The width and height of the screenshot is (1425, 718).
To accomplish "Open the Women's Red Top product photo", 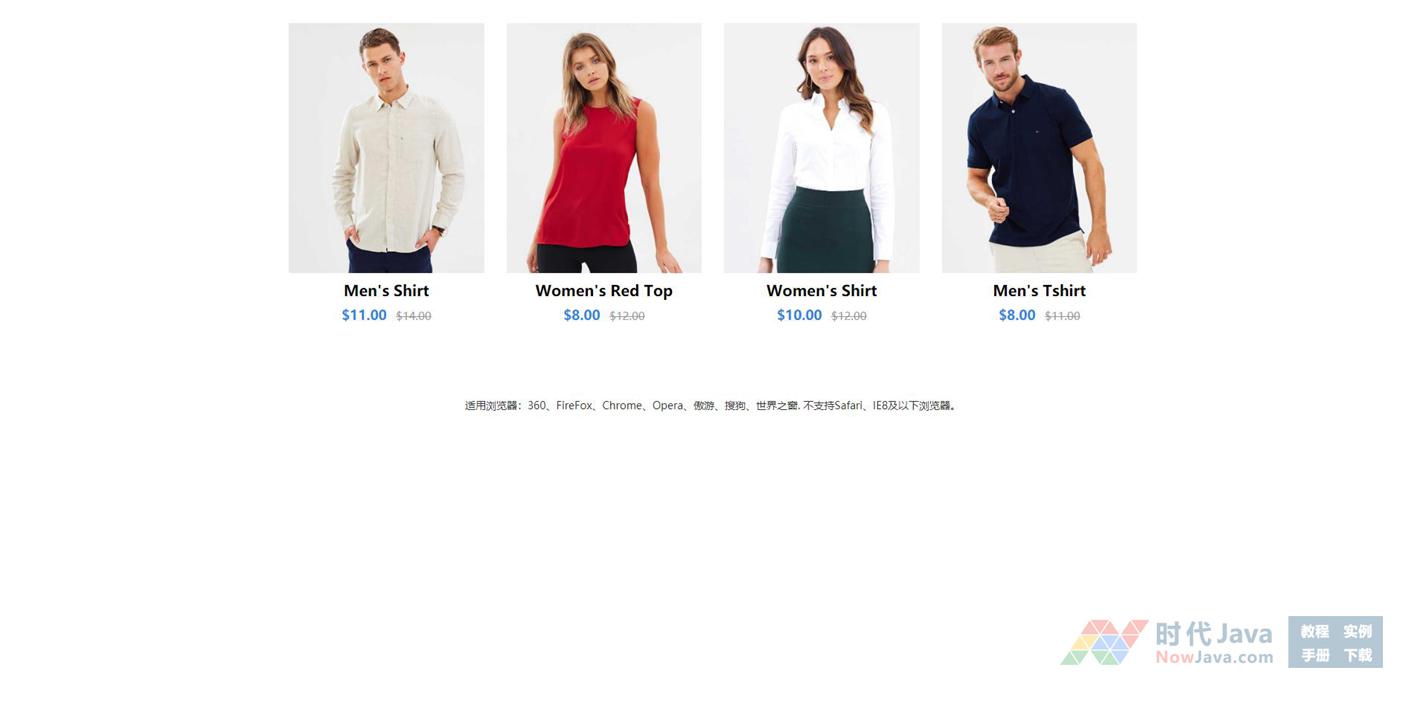I will (x=604, y=148).
